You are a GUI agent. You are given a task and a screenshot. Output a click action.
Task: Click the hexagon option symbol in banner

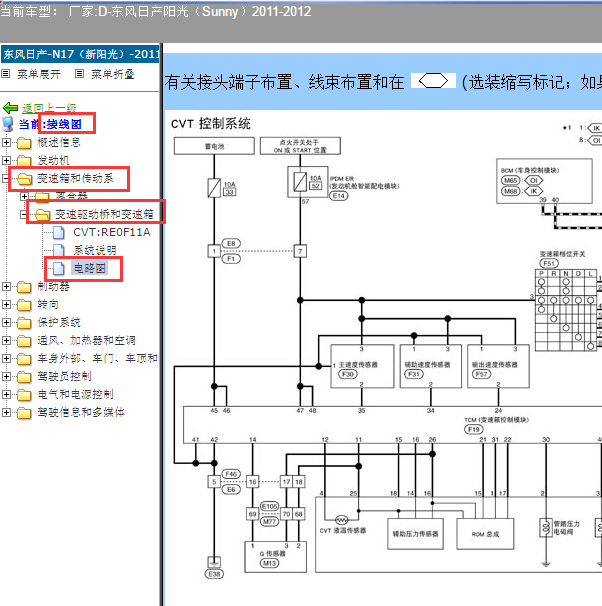(x=433, y=81)
